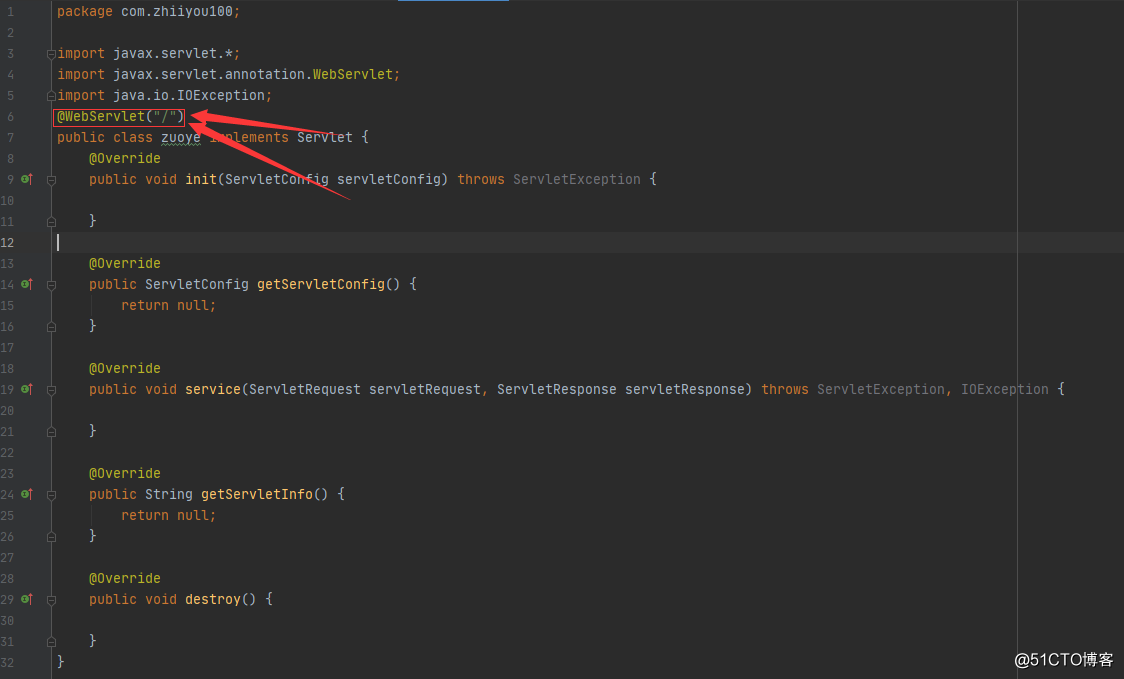Click the WebServlet import class name
The height and width of the screenshot is (679, 1124).
pyautogui.click(x=356, y=74)
